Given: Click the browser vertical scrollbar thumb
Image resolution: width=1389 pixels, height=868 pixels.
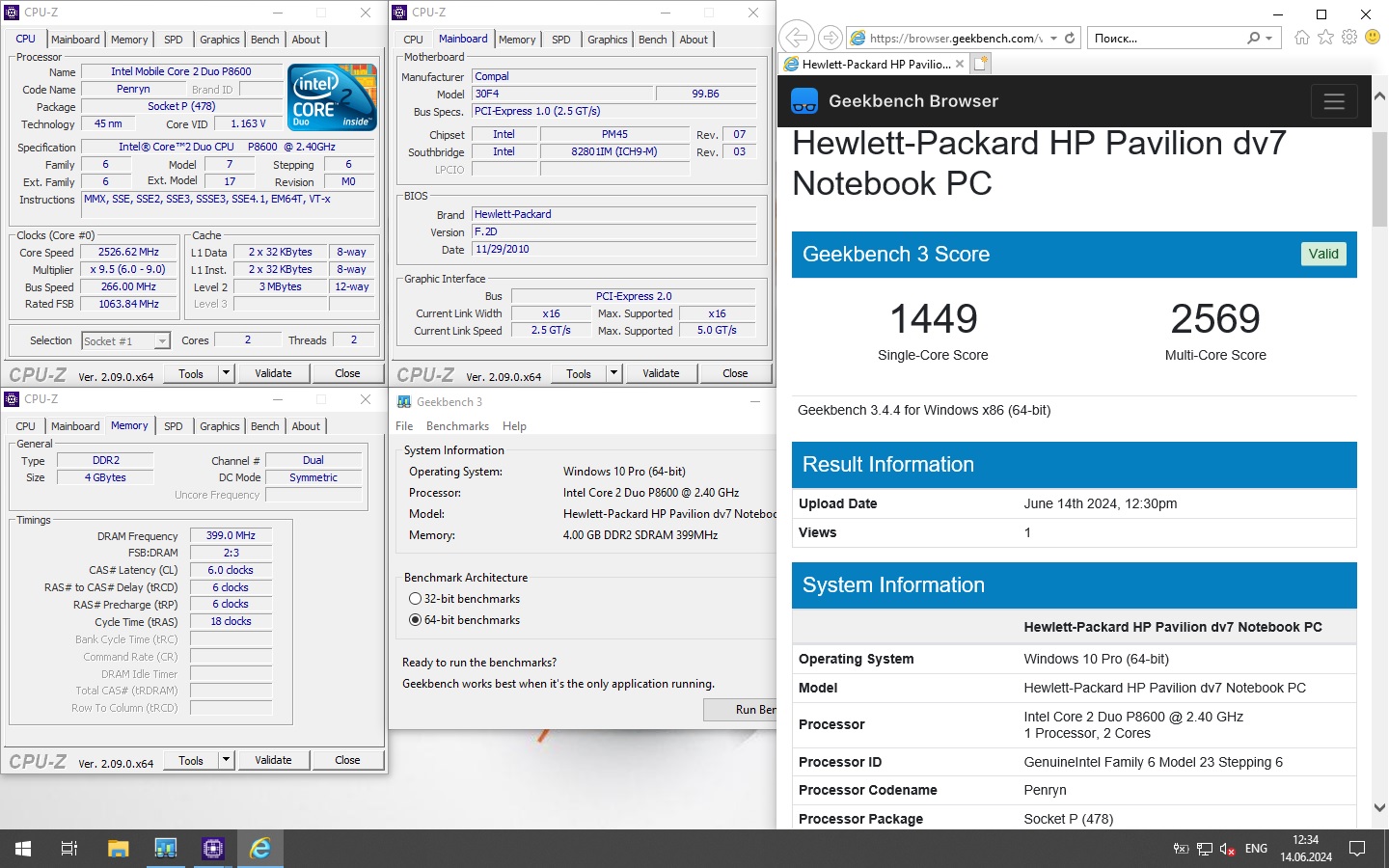Looking at the screenshot, I should [x=1379, y=178].
